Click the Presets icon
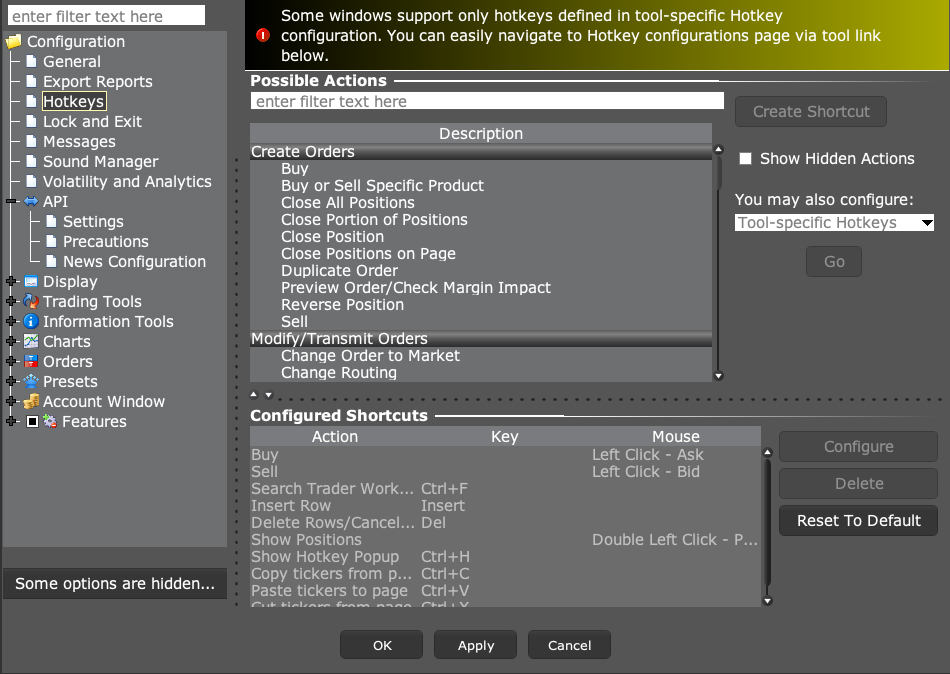 click(31, 381)
